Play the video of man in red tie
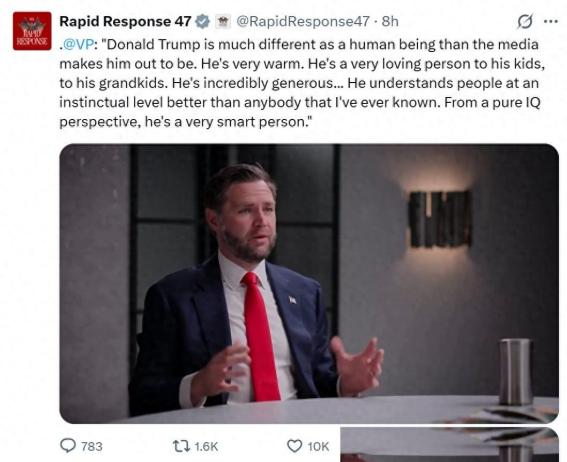 (309, 283)
